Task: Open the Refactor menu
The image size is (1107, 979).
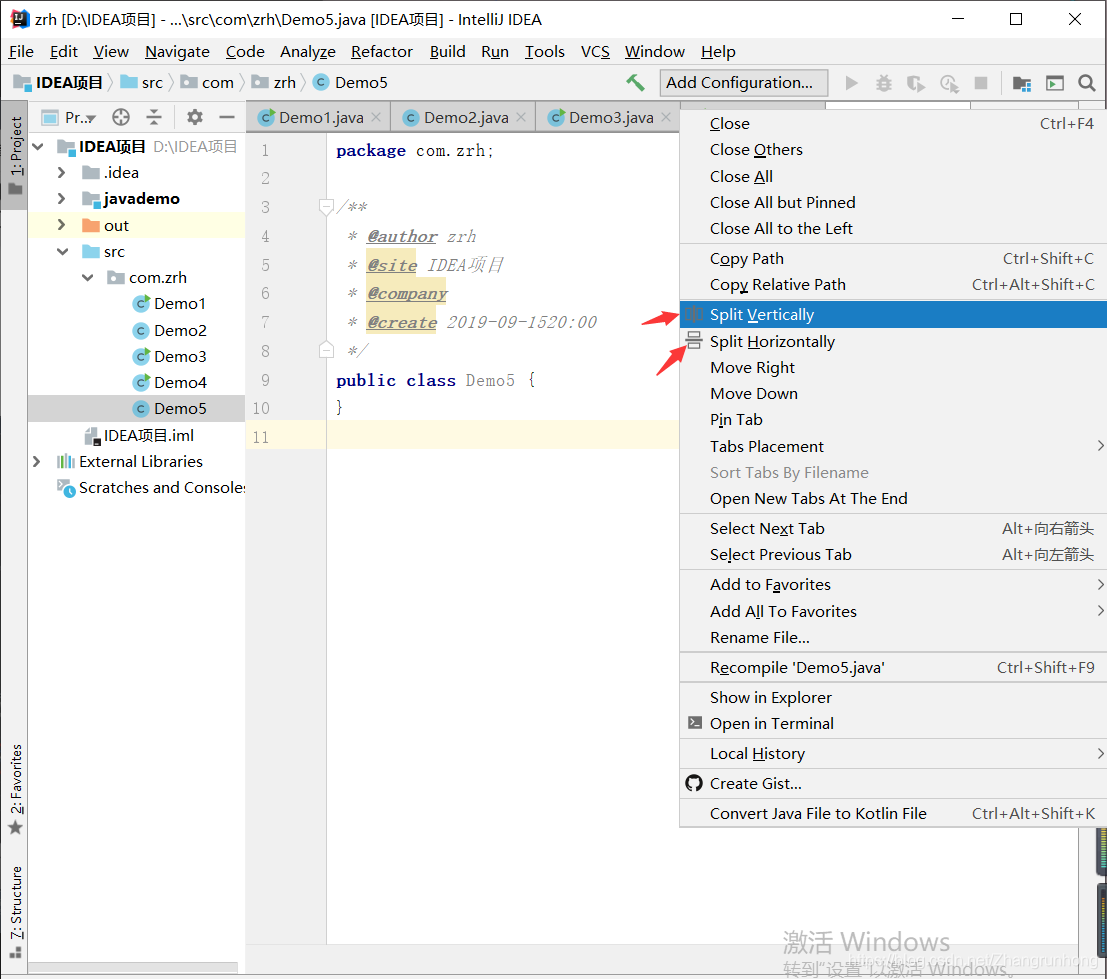Action: point(381,52)
